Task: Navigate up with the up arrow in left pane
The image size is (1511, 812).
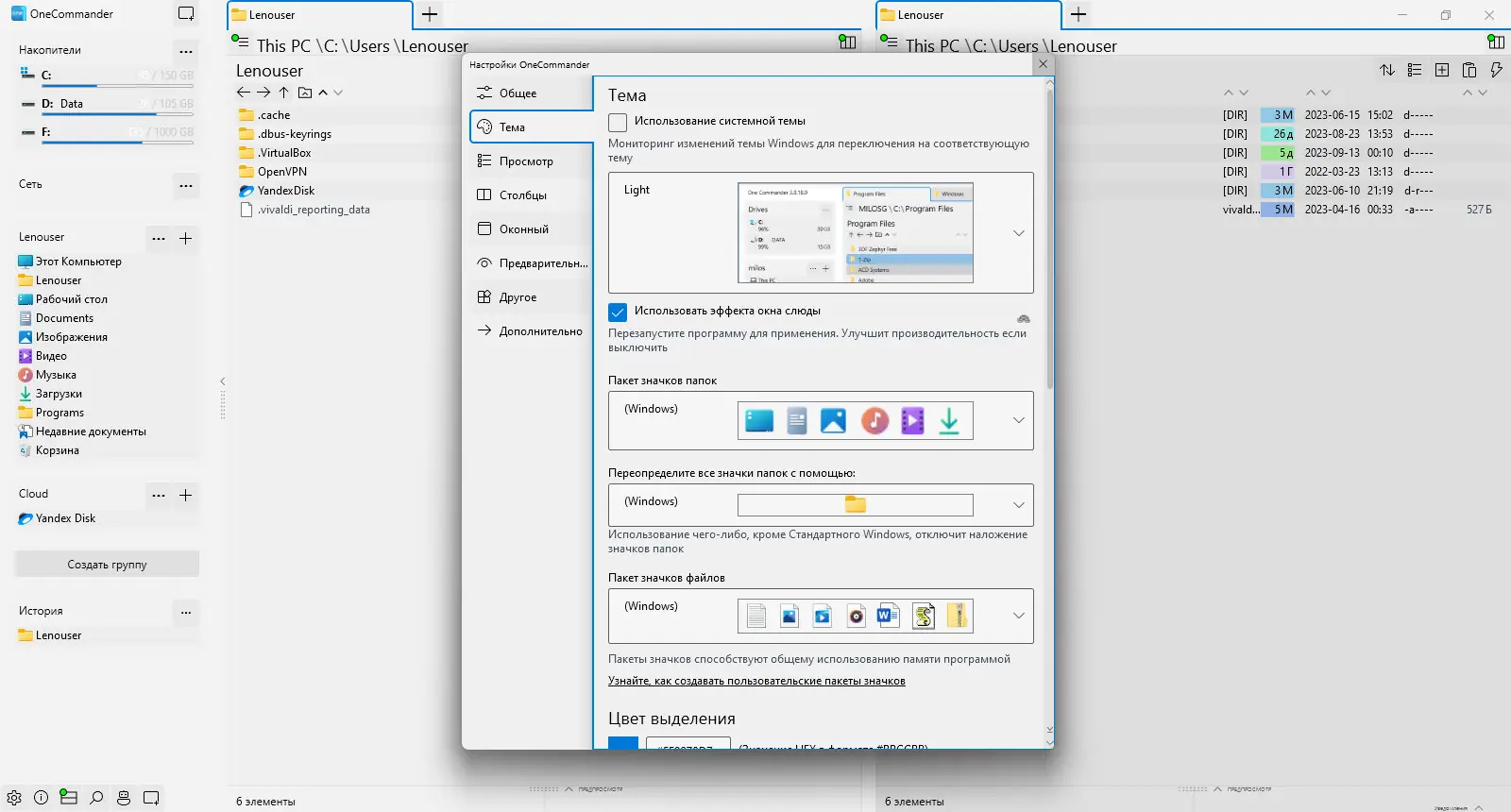Action: point(284,93)
